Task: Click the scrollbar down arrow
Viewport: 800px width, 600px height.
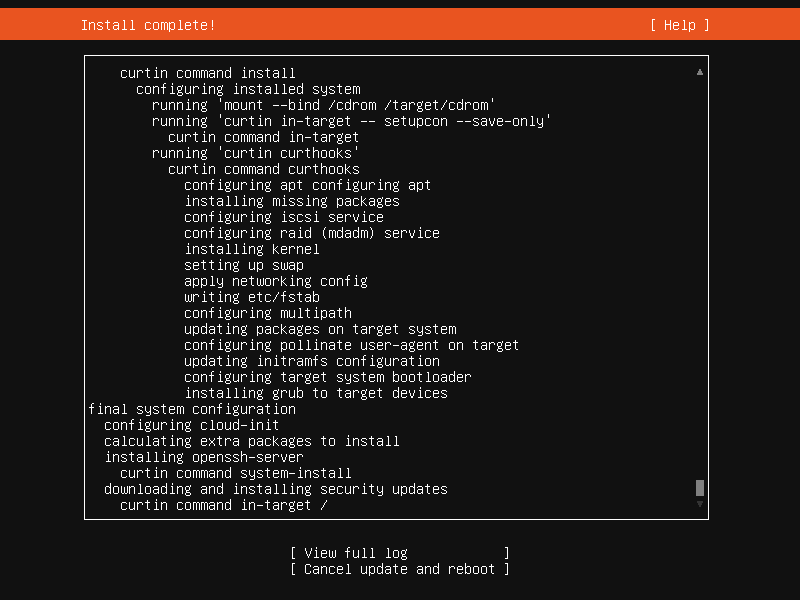Action: point(699,504)
